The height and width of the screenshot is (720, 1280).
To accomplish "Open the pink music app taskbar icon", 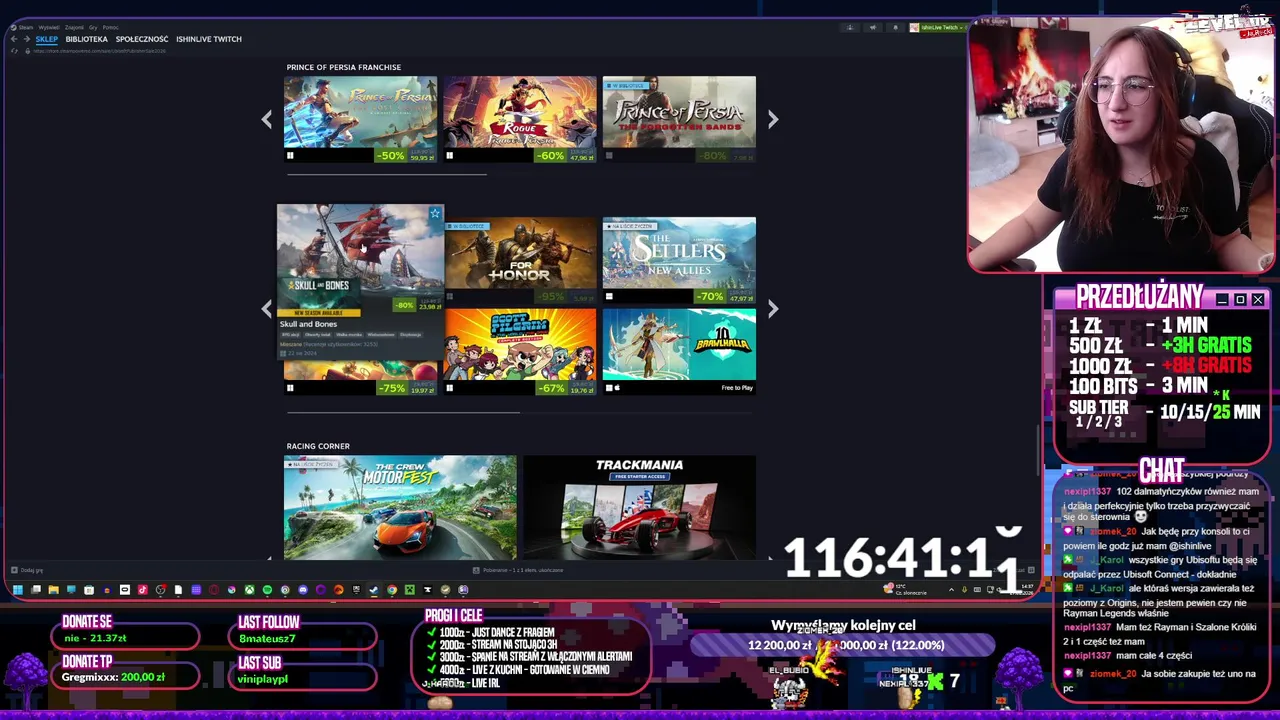I will pos(143,590).
